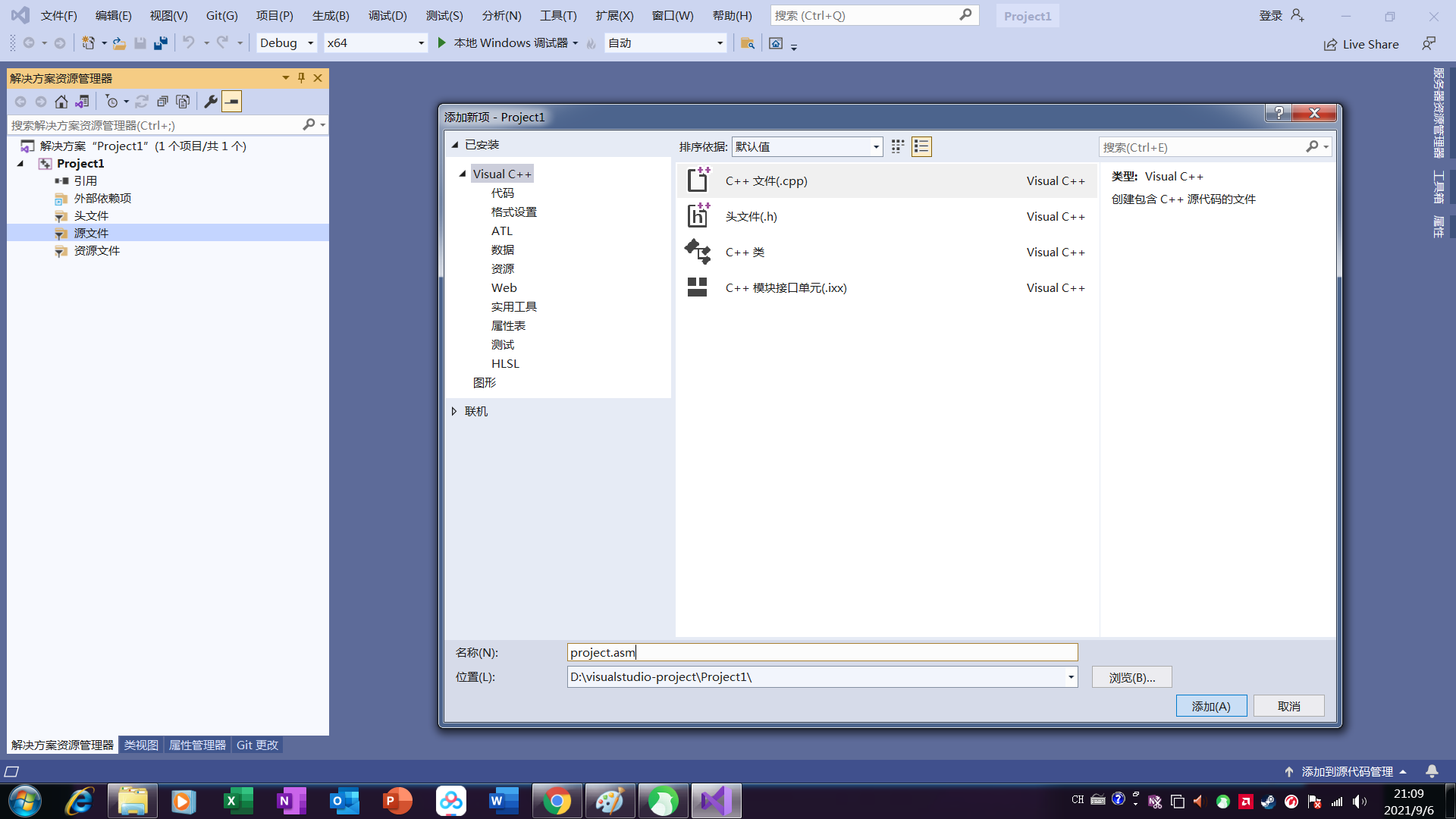Click the green start debugging arrow
This screenshot has width=1456, height=819.
pyautogui.click(x=442, y=43)
